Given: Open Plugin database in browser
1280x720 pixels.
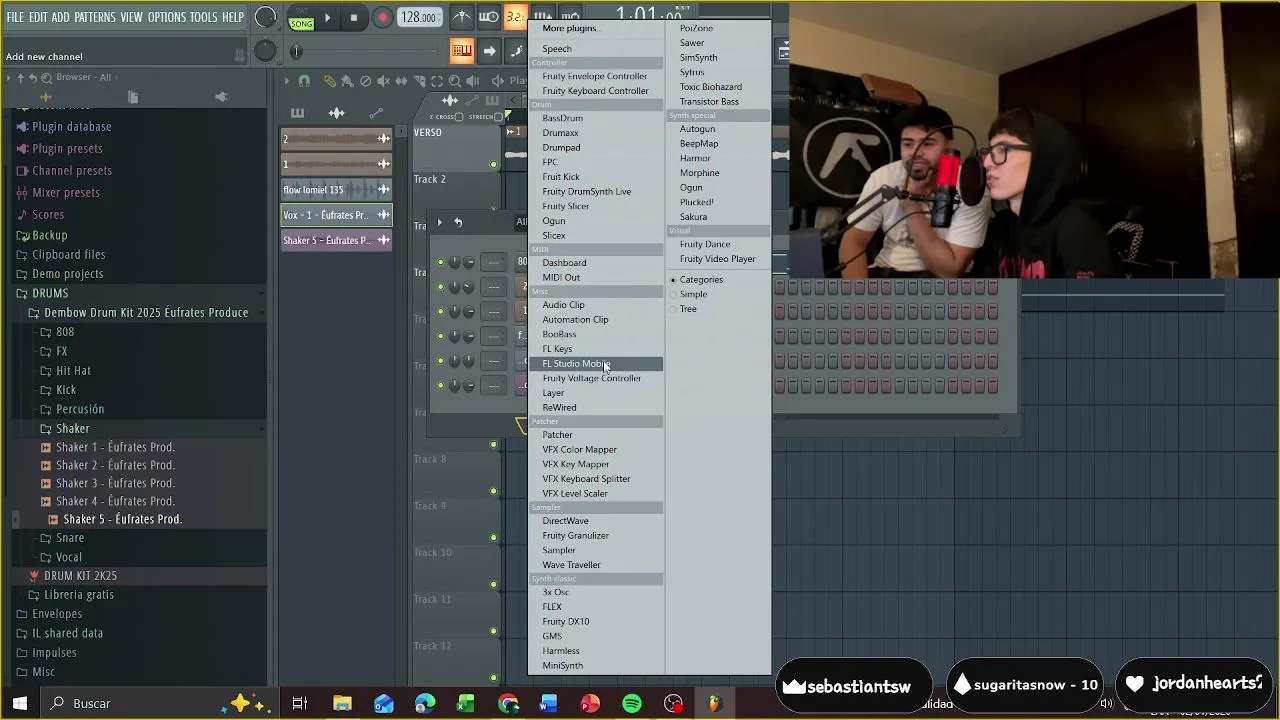Looking at the screenshot, I should tap(71, 127).
